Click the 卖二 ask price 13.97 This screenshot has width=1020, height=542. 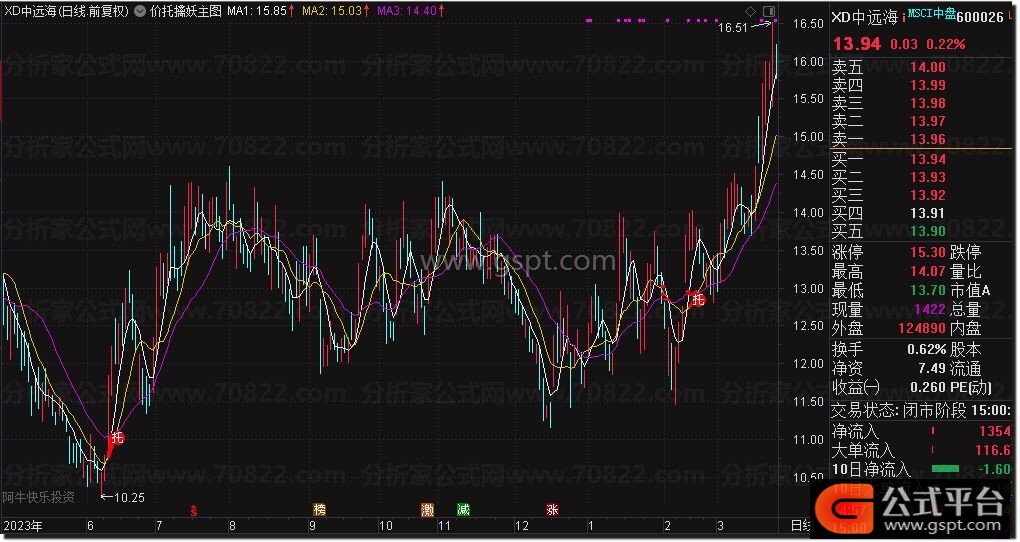928,122
